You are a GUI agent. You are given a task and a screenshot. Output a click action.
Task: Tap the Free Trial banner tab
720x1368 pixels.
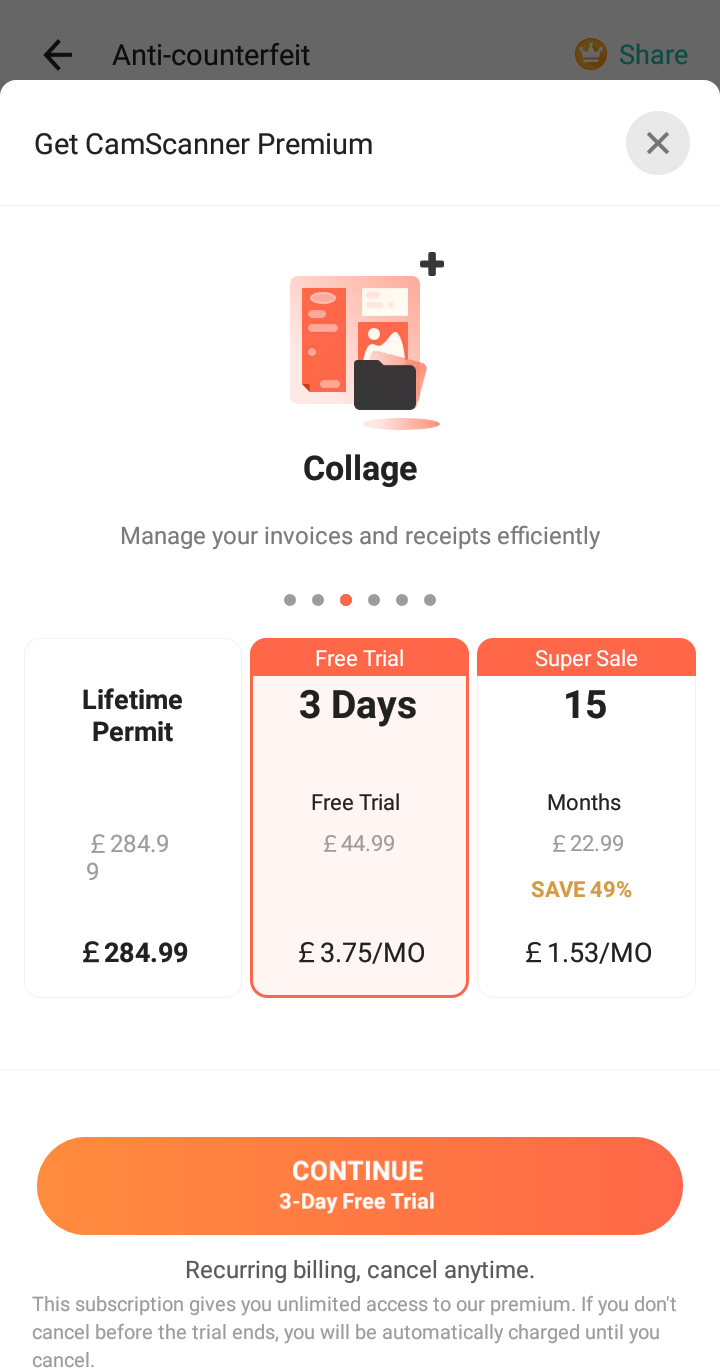pos(359,658)
